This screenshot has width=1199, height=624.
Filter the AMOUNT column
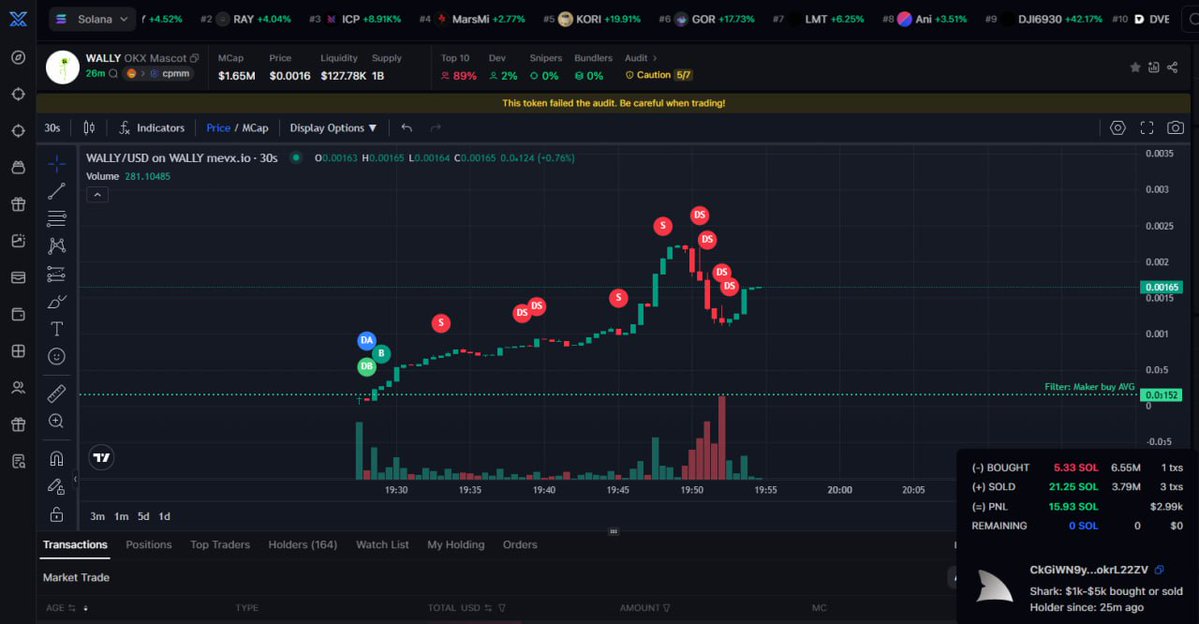[x=667, y=608]
